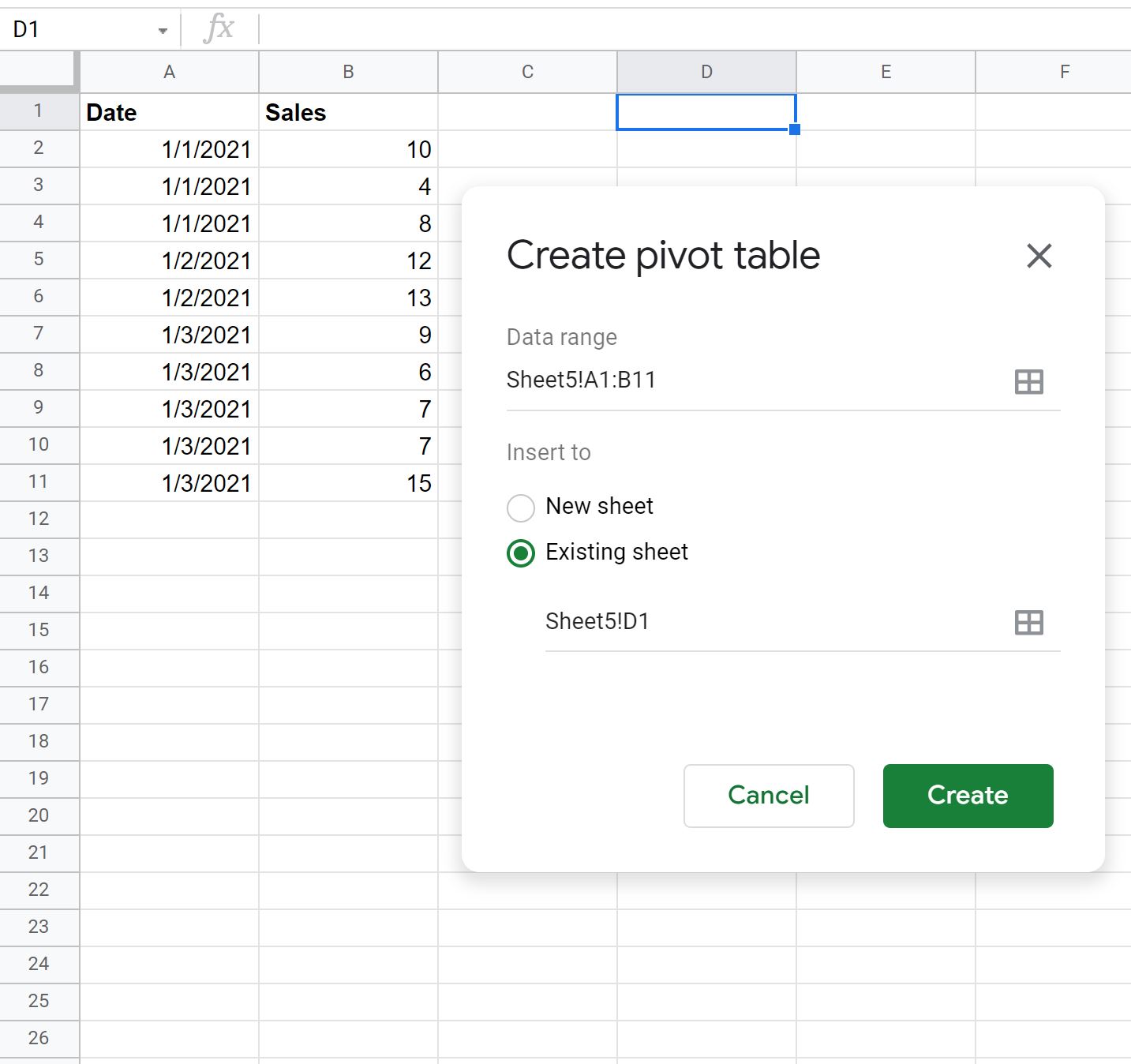Select column C header

click(x=527, y=73)
